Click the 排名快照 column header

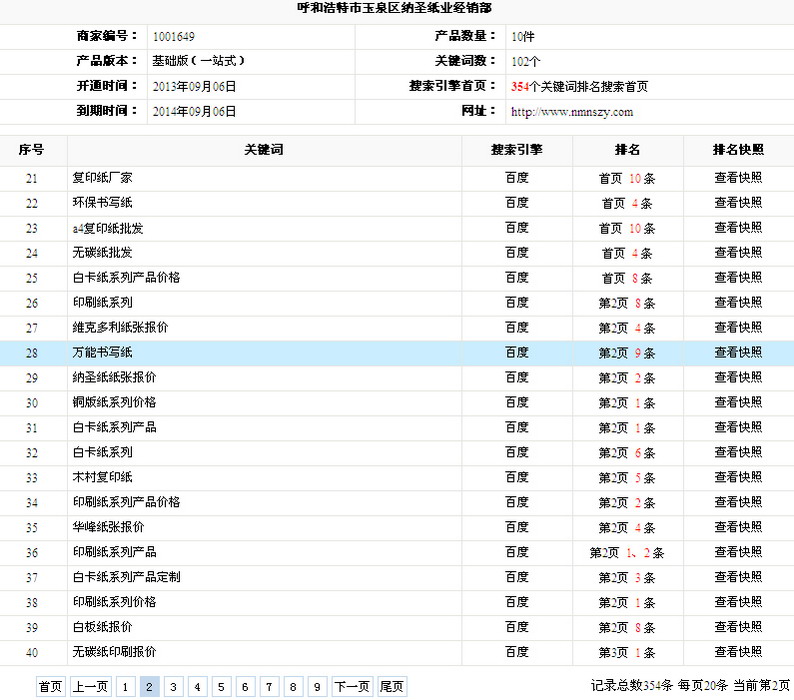coord(738,150)
